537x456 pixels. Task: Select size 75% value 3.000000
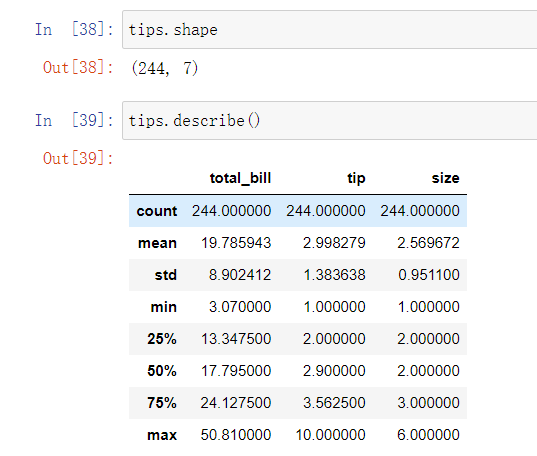[428, 403]
